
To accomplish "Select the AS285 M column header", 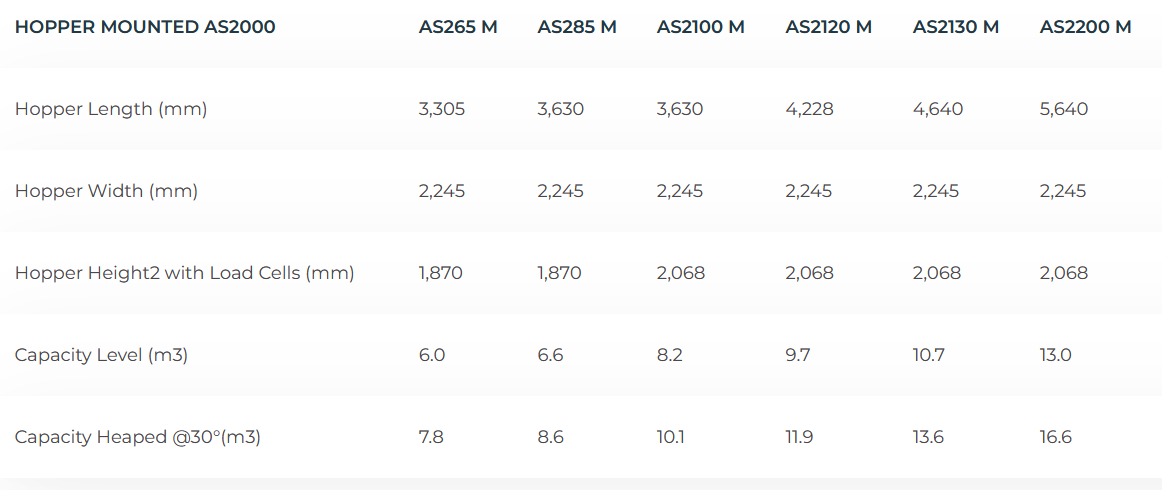I will (x=577, y=27).
